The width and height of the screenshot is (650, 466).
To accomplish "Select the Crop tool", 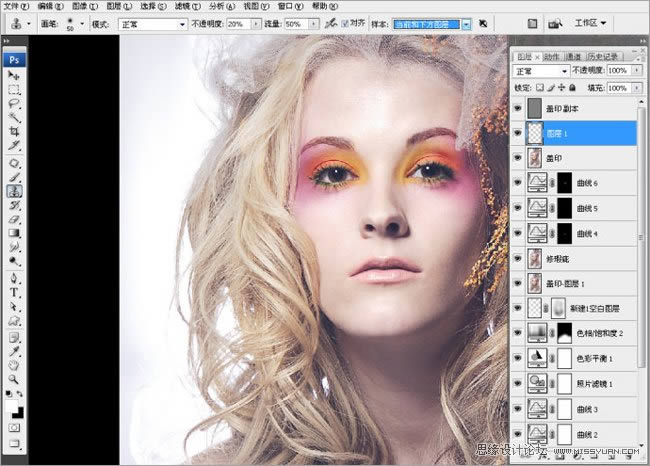I will (x=14, y=132).
